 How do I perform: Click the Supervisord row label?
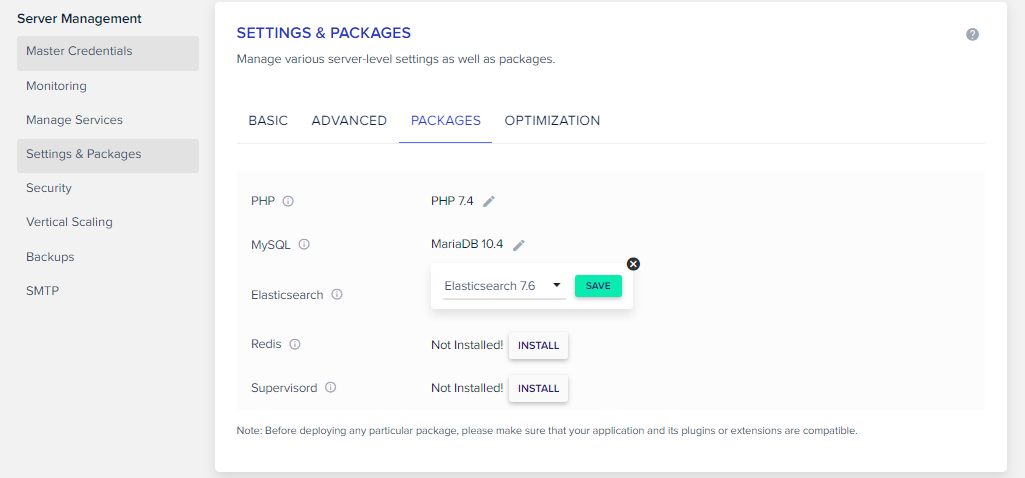pos(284,388)
